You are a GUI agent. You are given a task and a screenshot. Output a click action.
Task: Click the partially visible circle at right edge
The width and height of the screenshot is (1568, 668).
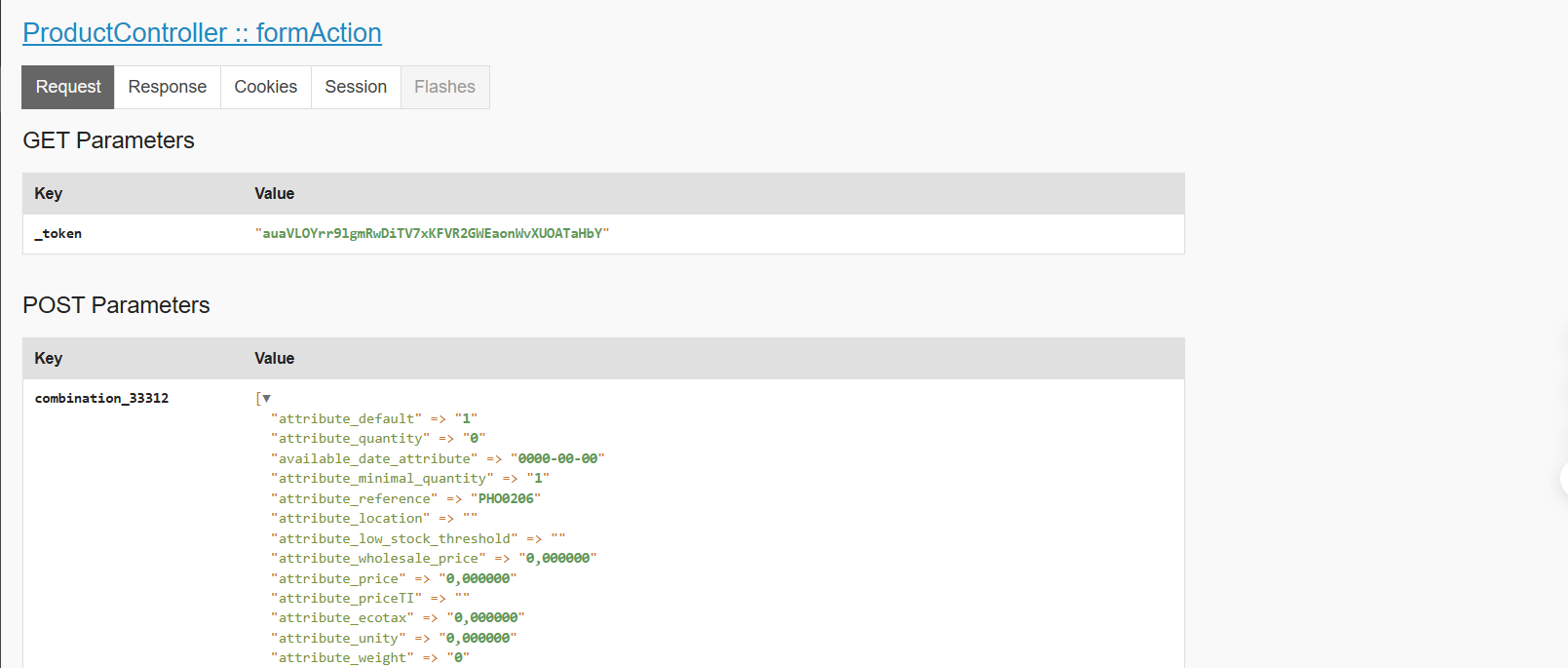click(x=1563, y=479)
